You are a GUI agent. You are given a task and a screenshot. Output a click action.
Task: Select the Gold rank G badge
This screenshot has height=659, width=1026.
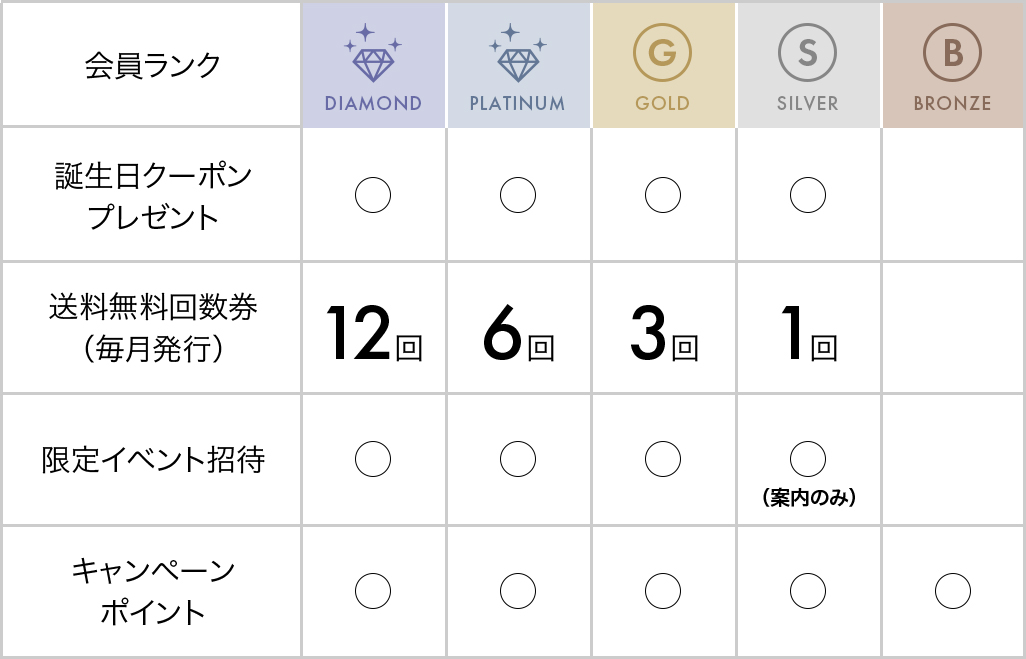pos(662,54)
